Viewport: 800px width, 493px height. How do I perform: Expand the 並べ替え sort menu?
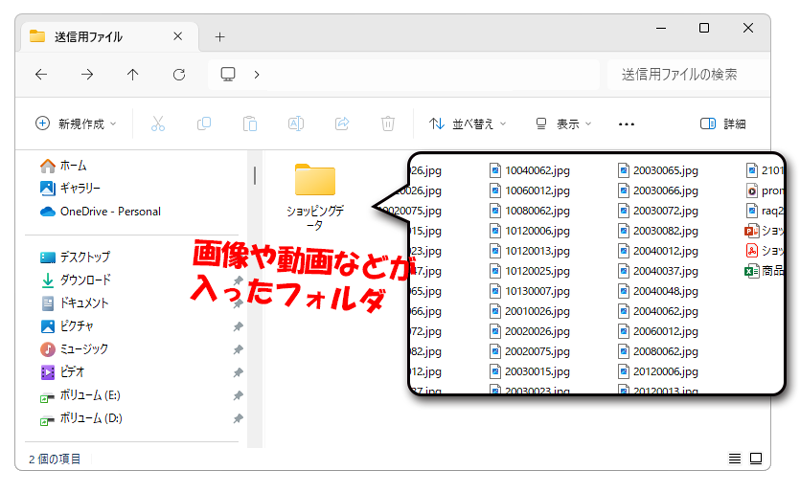(x=467, y=124)
